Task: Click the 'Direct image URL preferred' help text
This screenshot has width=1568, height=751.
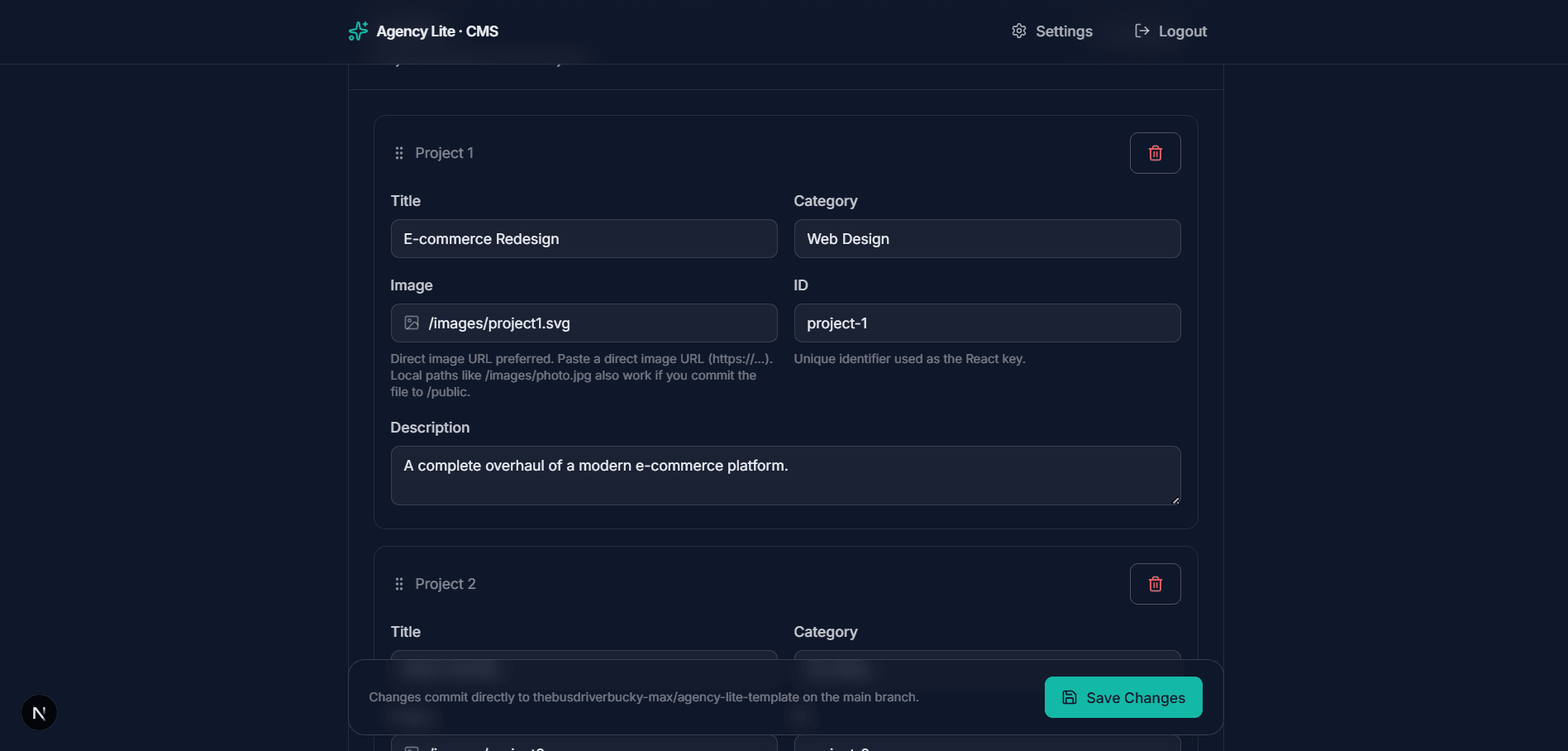Action: (581, 375)
